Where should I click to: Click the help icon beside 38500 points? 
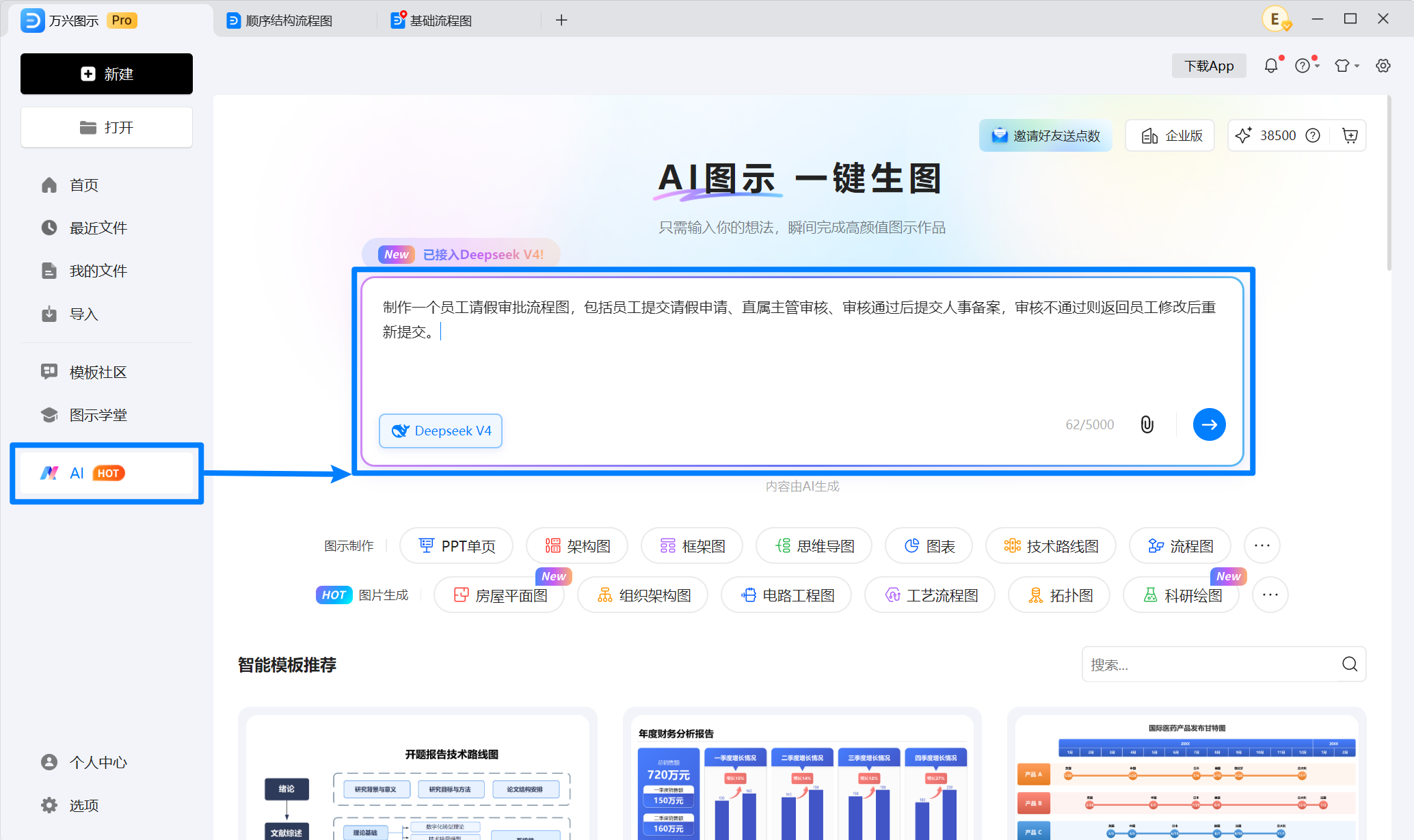[x=1313, y=135]
